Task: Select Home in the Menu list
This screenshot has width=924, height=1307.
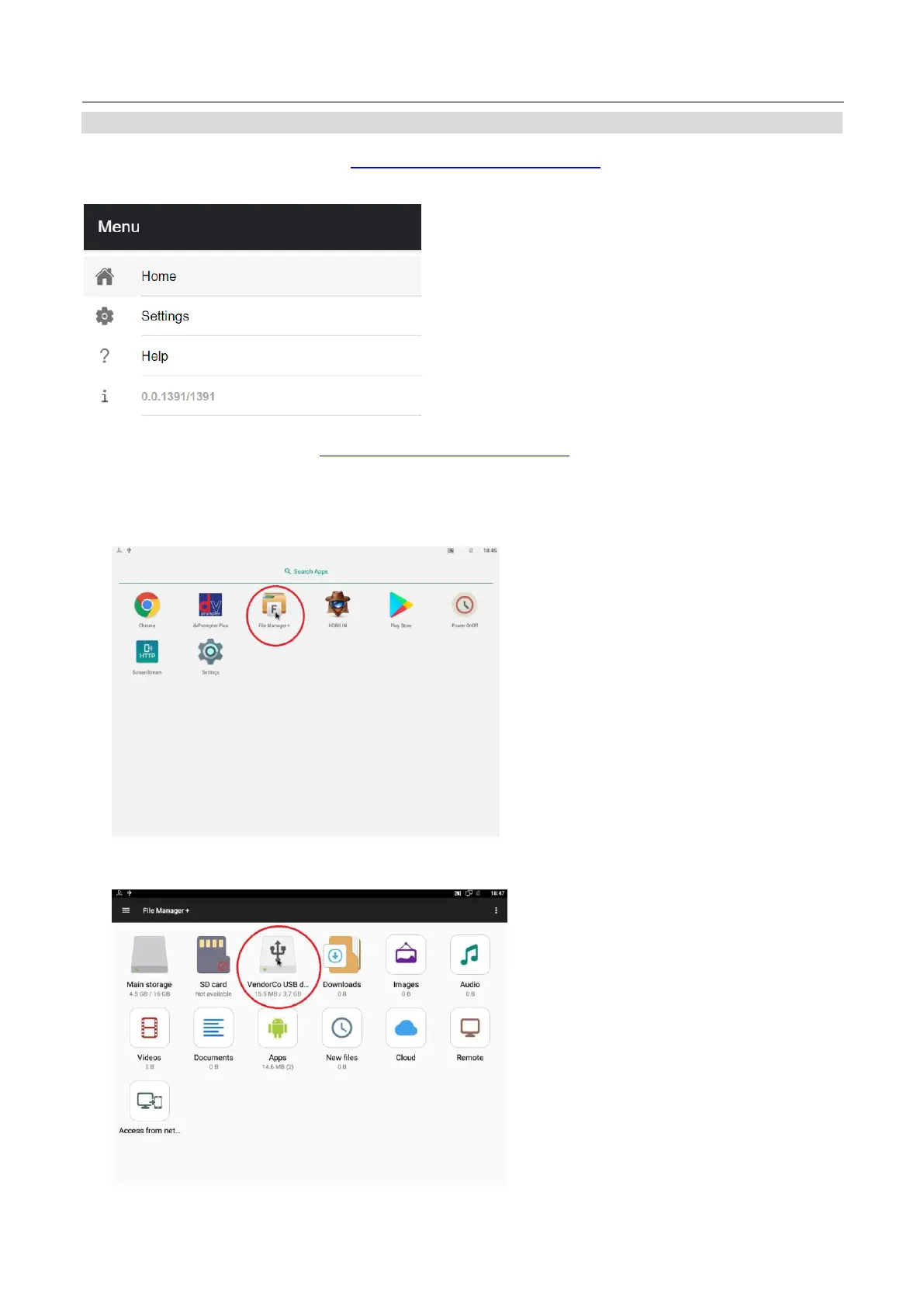Action: pos(252,276)
